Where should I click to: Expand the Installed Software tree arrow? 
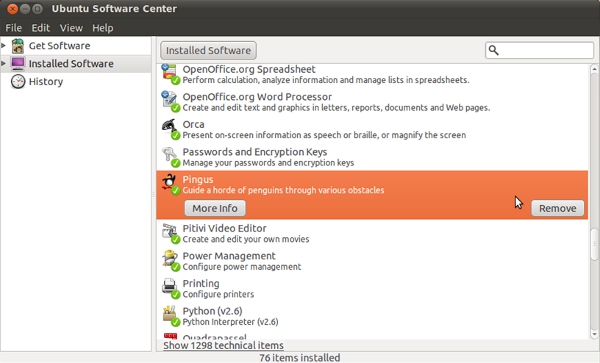(3, 63)
